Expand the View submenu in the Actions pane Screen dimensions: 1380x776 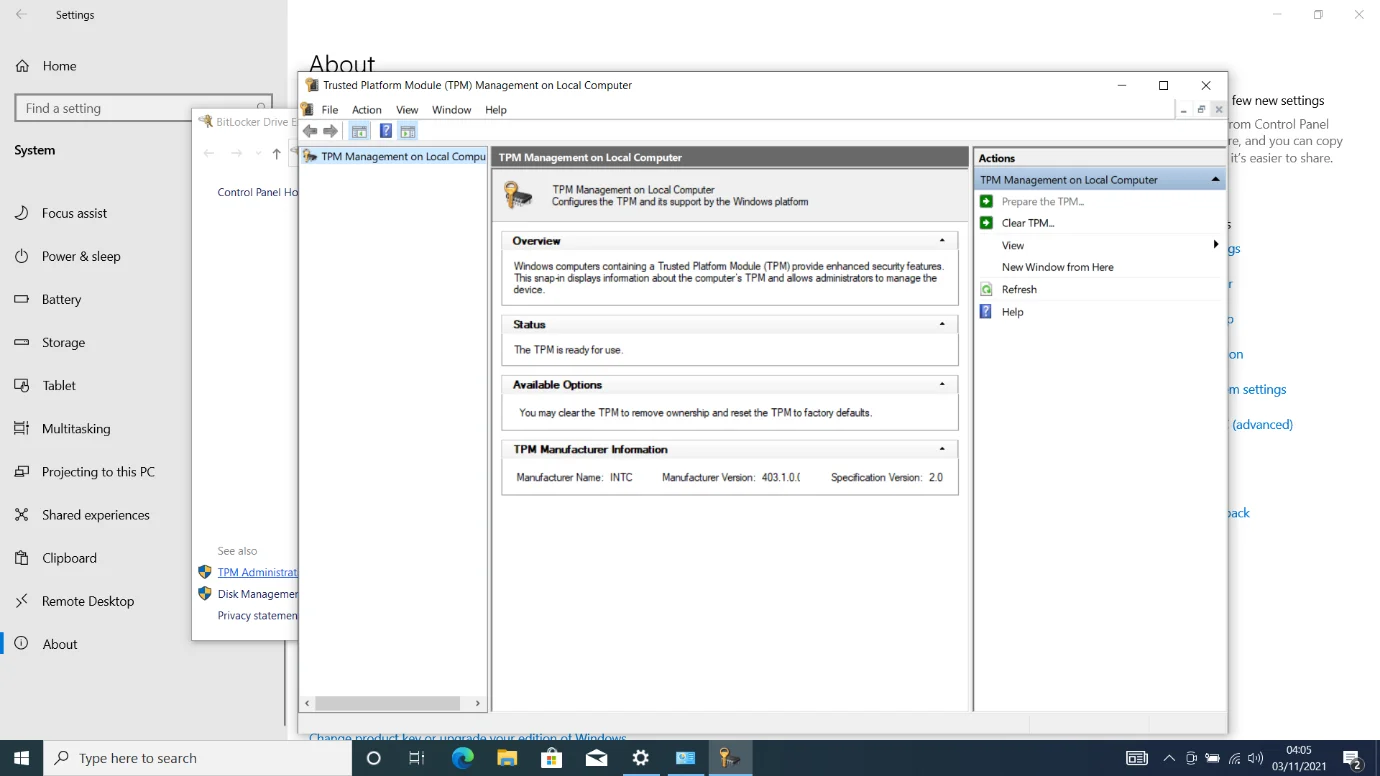[1216, 245]
